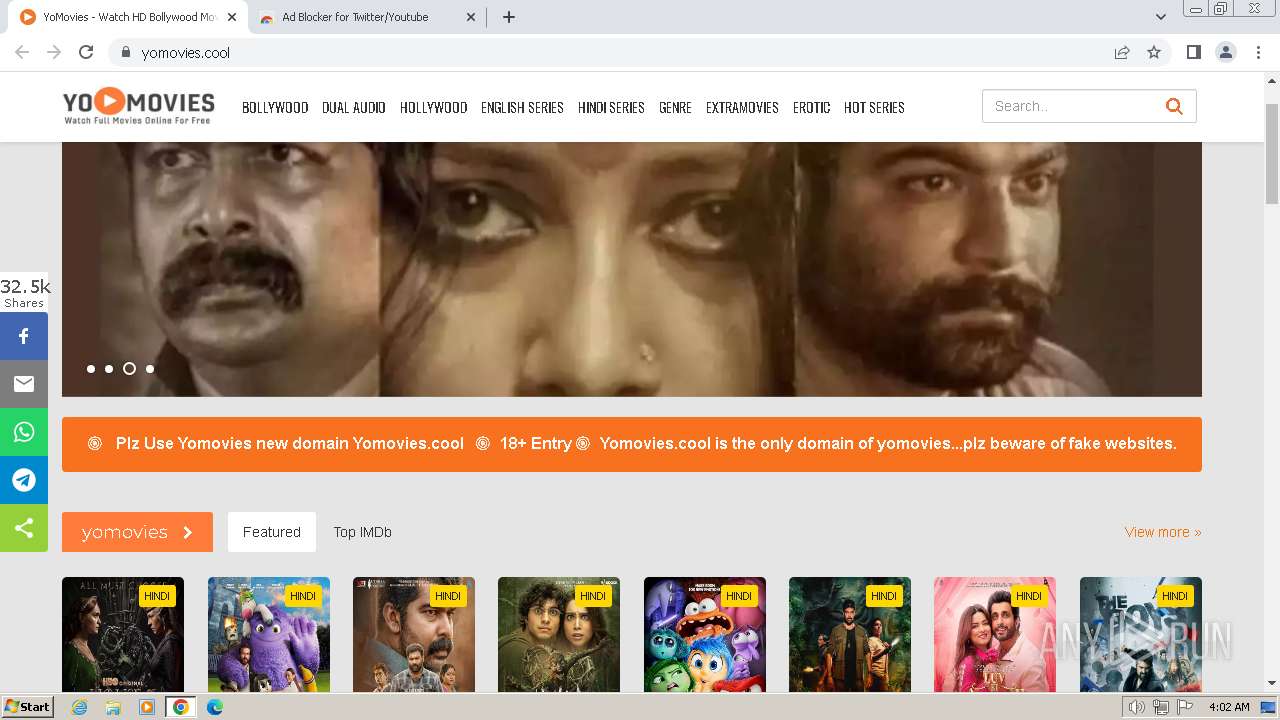The image size is (1280, 720).
Task: Click the 18+ Entry link
Action: point(536,443)
